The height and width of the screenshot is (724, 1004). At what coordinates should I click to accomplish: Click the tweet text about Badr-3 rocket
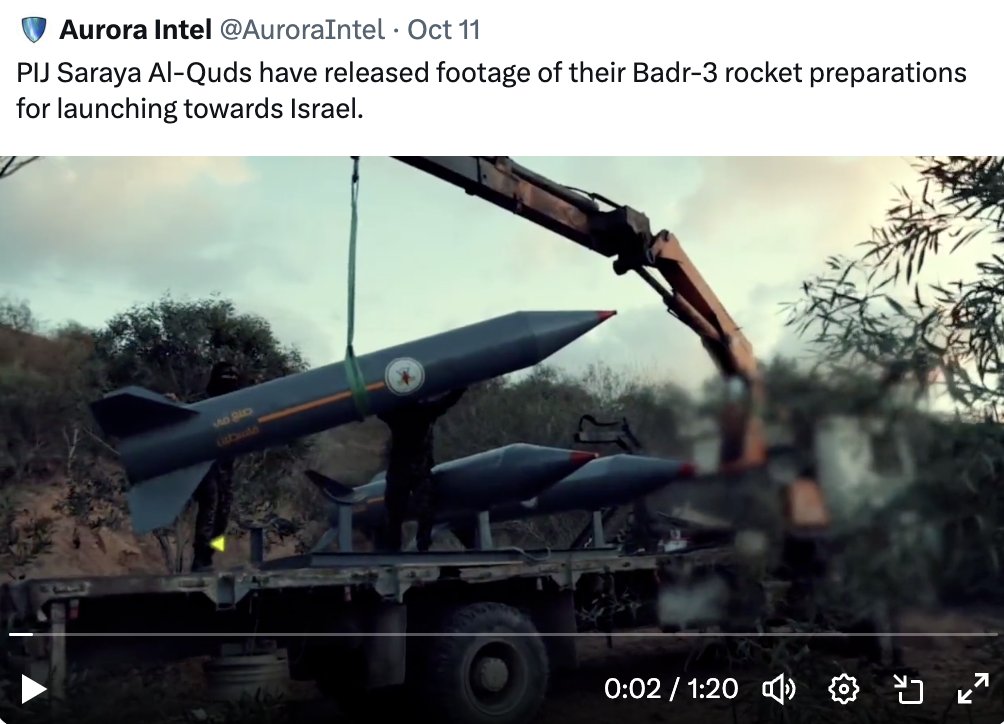point(491,90)
